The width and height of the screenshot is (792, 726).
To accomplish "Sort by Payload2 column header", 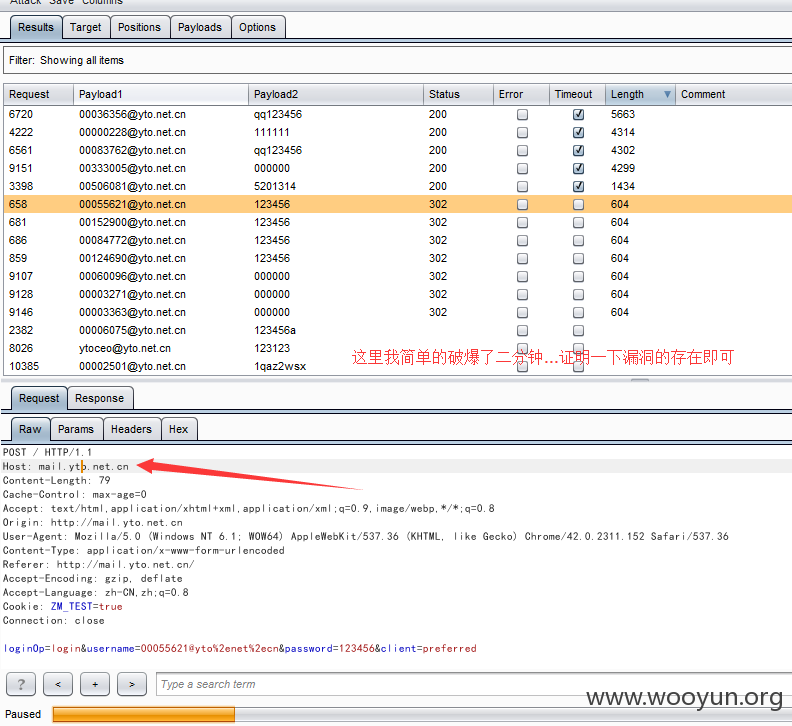I will (x=335, y=94).
